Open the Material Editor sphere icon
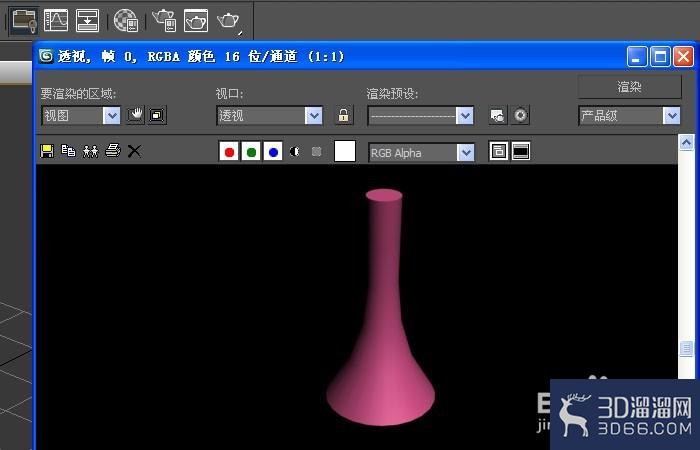This screenshot has height=450, width=700. (x=125, y=21)
